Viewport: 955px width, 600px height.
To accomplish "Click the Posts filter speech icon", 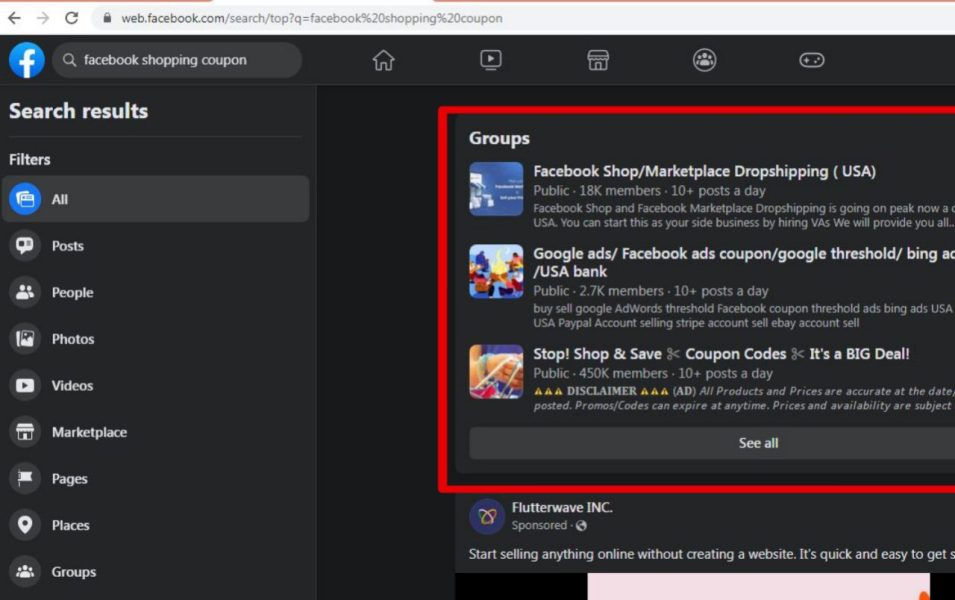I will pyautogui.click(x=25, y=245).
